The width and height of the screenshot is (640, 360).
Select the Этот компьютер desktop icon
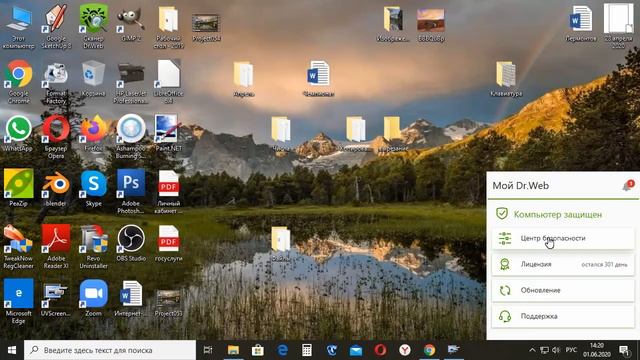tap(18, 27)
